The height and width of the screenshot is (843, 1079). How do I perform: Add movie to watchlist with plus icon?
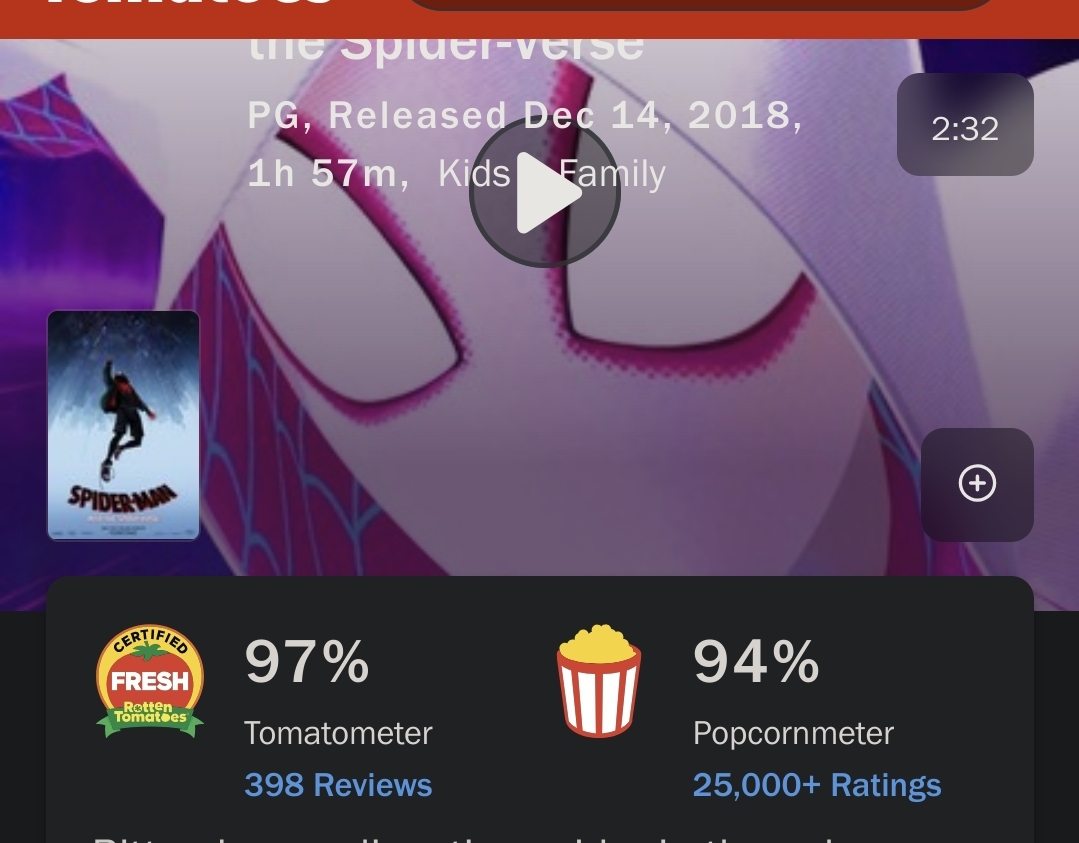977,484
